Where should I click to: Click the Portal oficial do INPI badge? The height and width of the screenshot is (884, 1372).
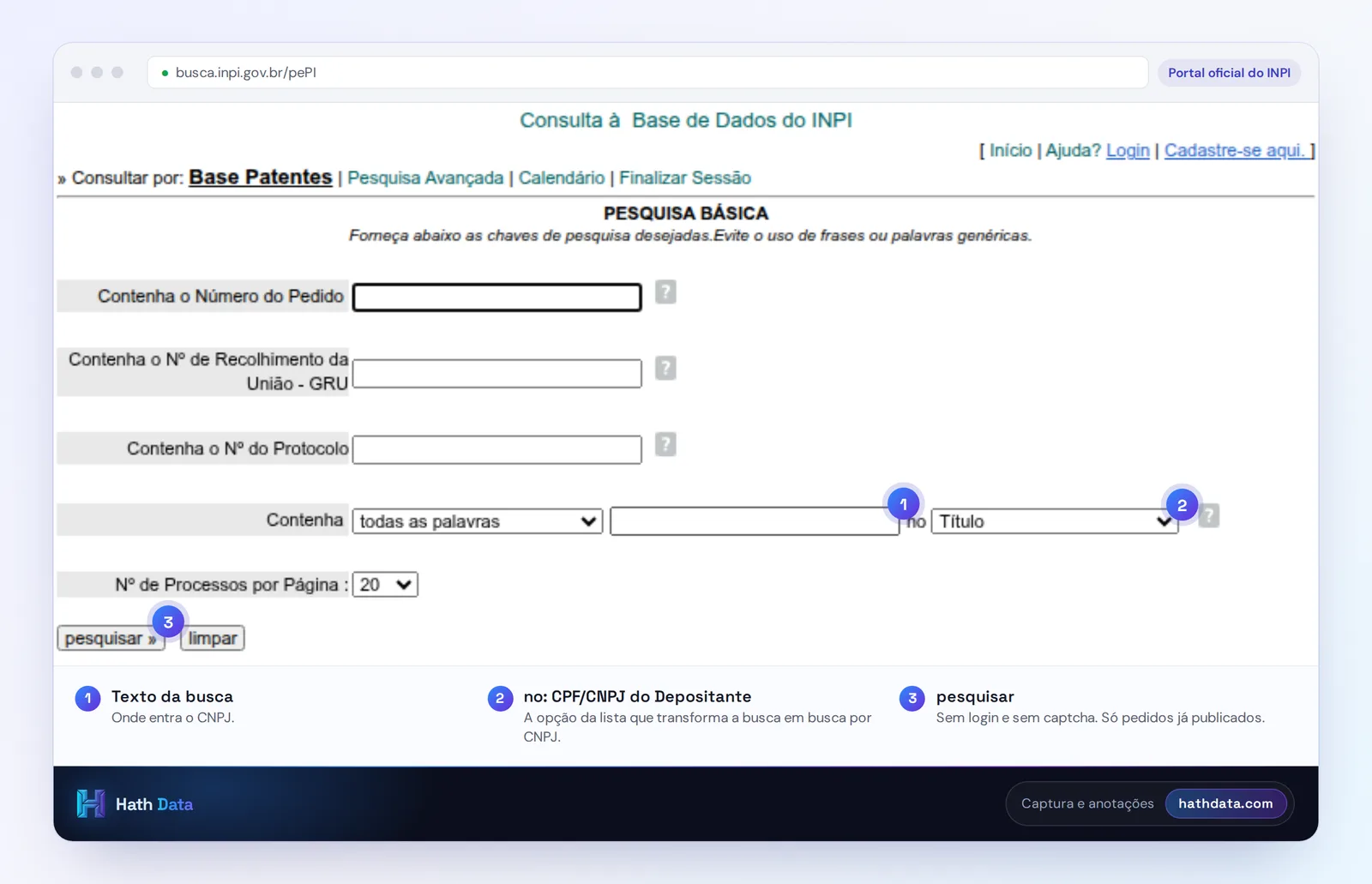click(1229, 73)
